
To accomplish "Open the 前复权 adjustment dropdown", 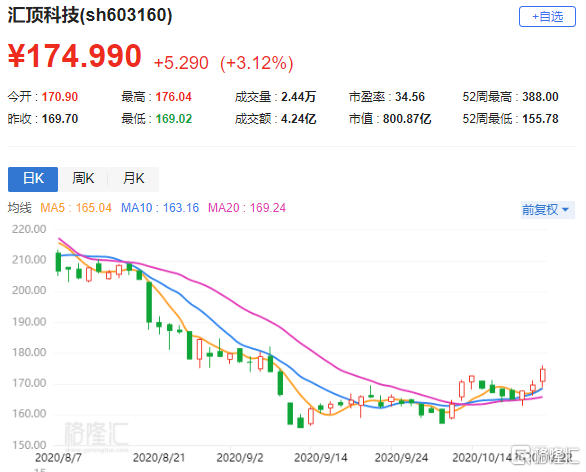I will 547,210.
